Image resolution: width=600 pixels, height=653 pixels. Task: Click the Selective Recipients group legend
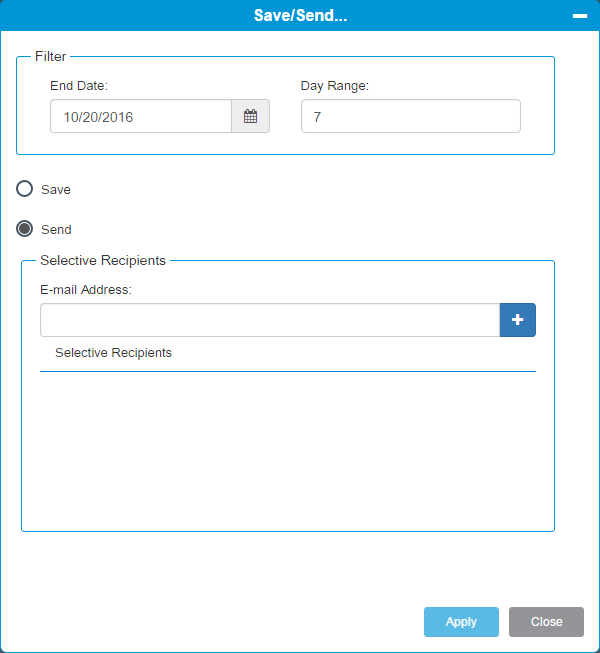click(103, 260)
